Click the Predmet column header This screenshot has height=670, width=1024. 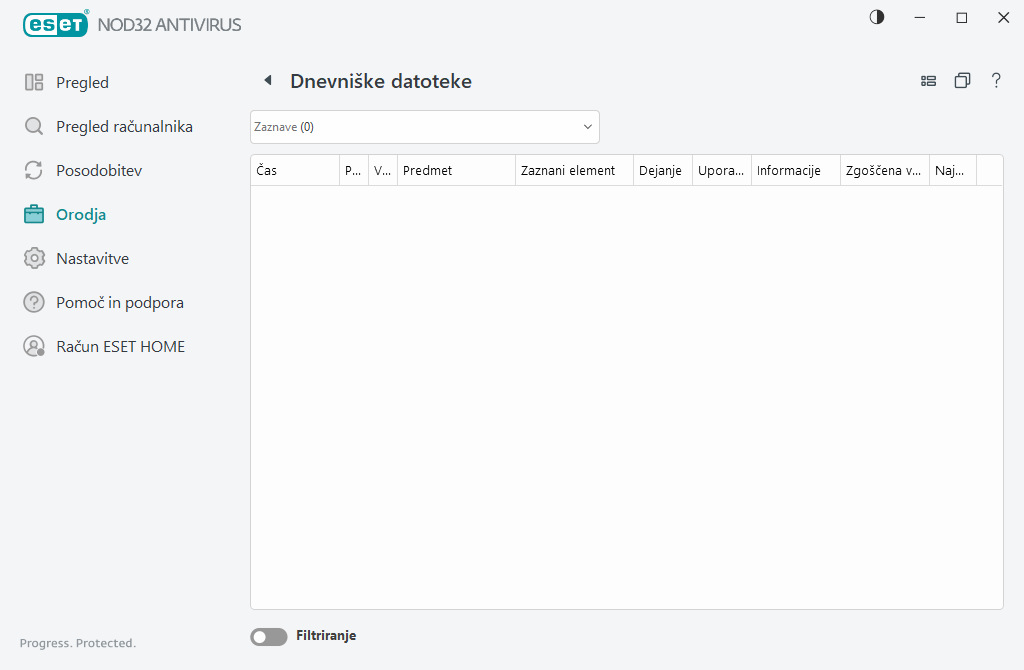455,171
